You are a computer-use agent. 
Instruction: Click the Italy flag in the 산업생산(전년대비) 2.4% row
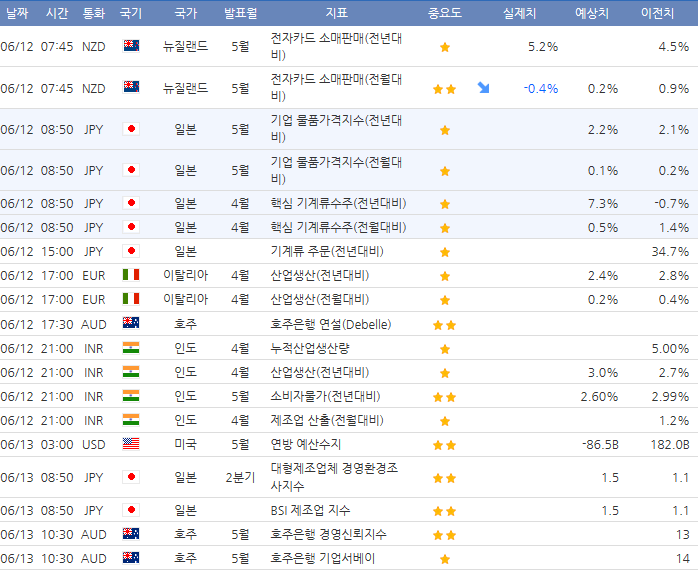131,275
